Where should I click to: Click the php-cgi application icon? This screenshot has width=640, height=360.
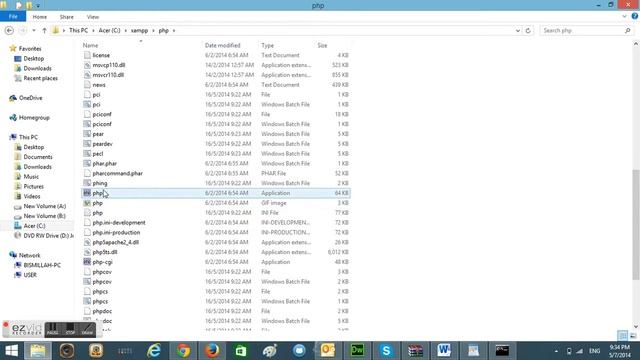pos(87,262)
